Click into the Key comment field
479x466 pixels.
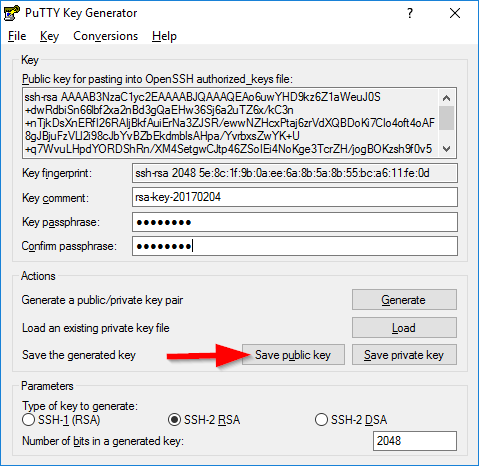pyautogui.click(x=295, y=197)
